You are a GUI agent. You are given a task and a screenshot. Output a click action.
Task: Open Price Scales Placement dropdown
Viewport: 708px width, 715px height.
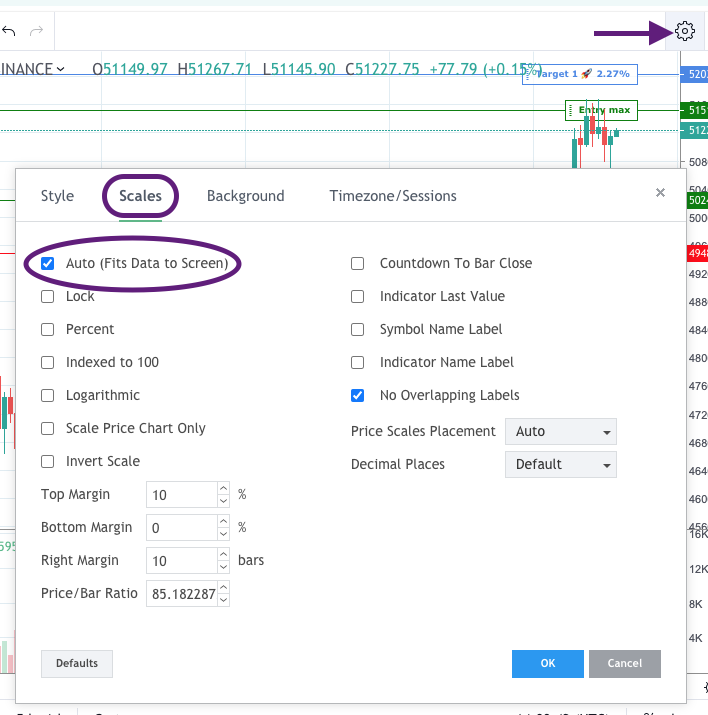(x=560, y=432)
